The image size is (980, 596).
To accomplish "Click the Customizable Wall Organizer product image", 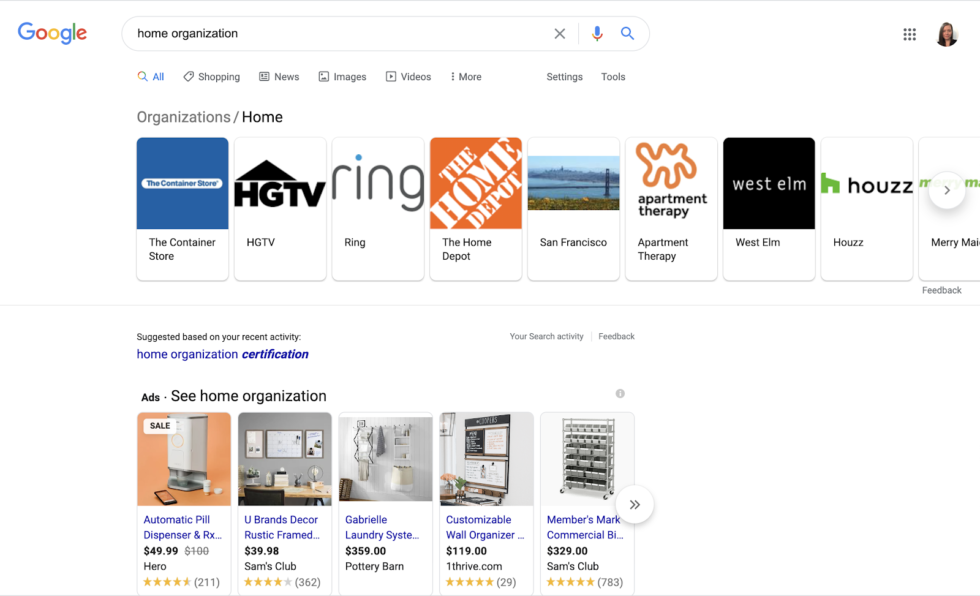I will (x=486, y=459).
